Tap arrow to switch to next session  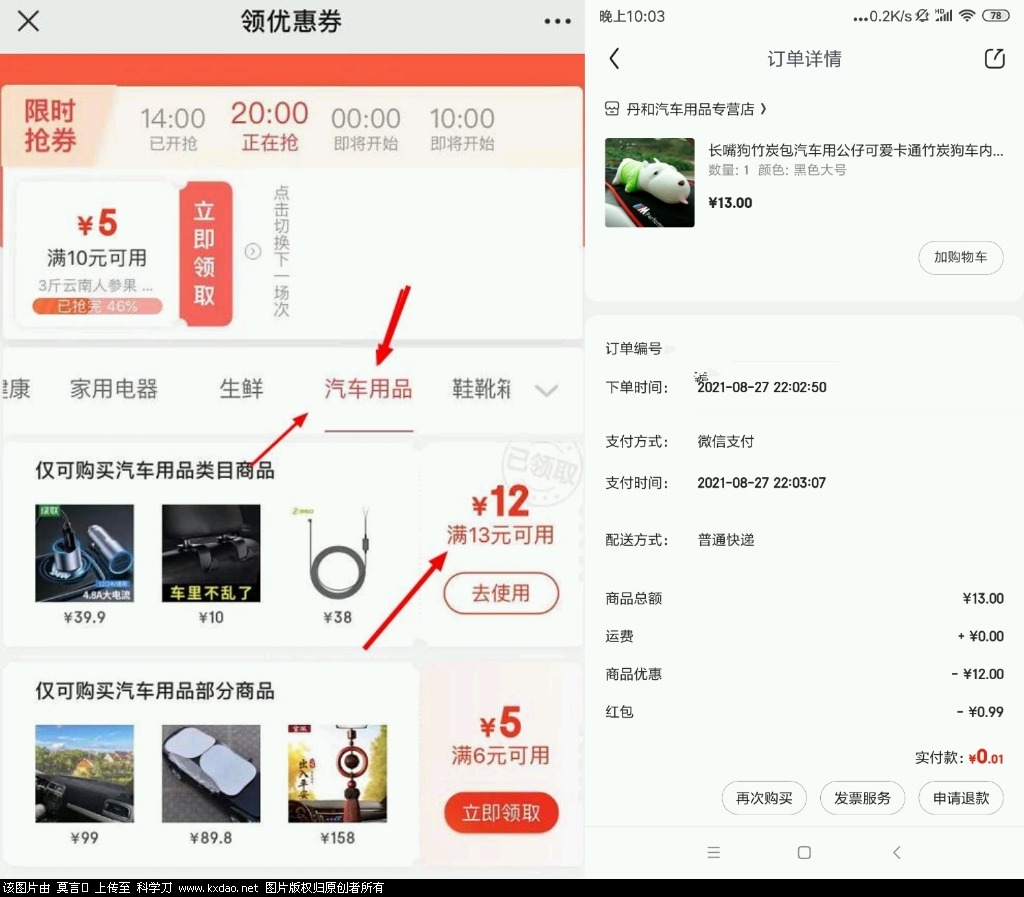252,252
